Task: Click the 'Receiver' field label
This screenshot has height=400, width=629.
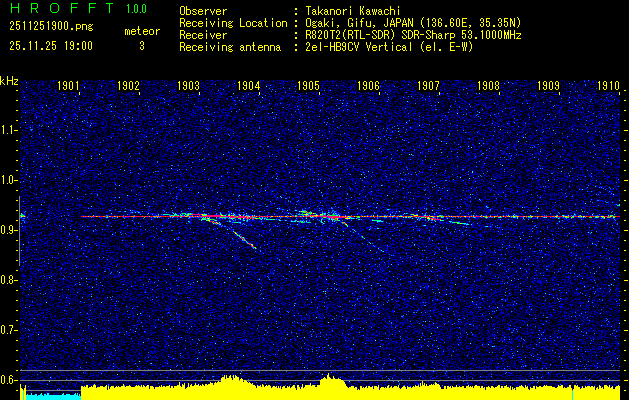Action: [203, 35]
